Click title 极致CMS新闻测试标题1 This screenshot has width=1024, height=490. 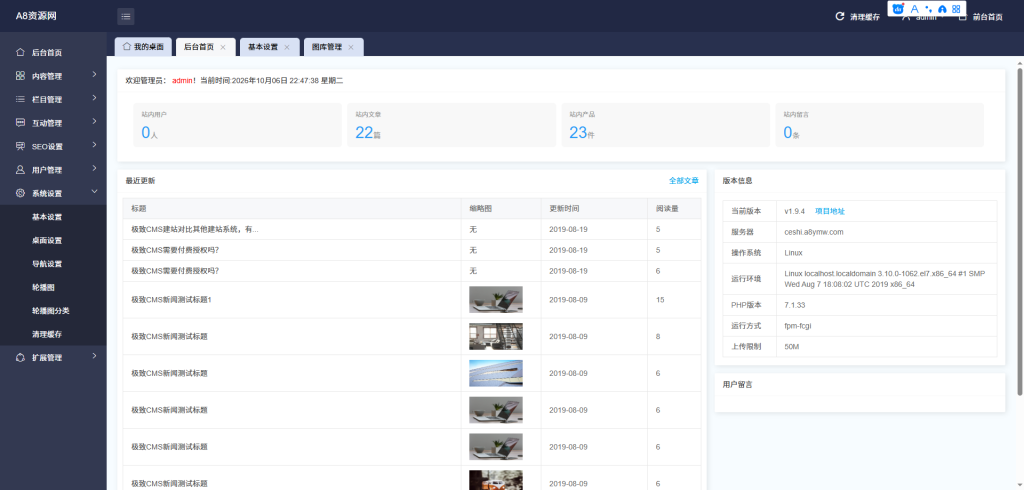click(x=172, y=300)
